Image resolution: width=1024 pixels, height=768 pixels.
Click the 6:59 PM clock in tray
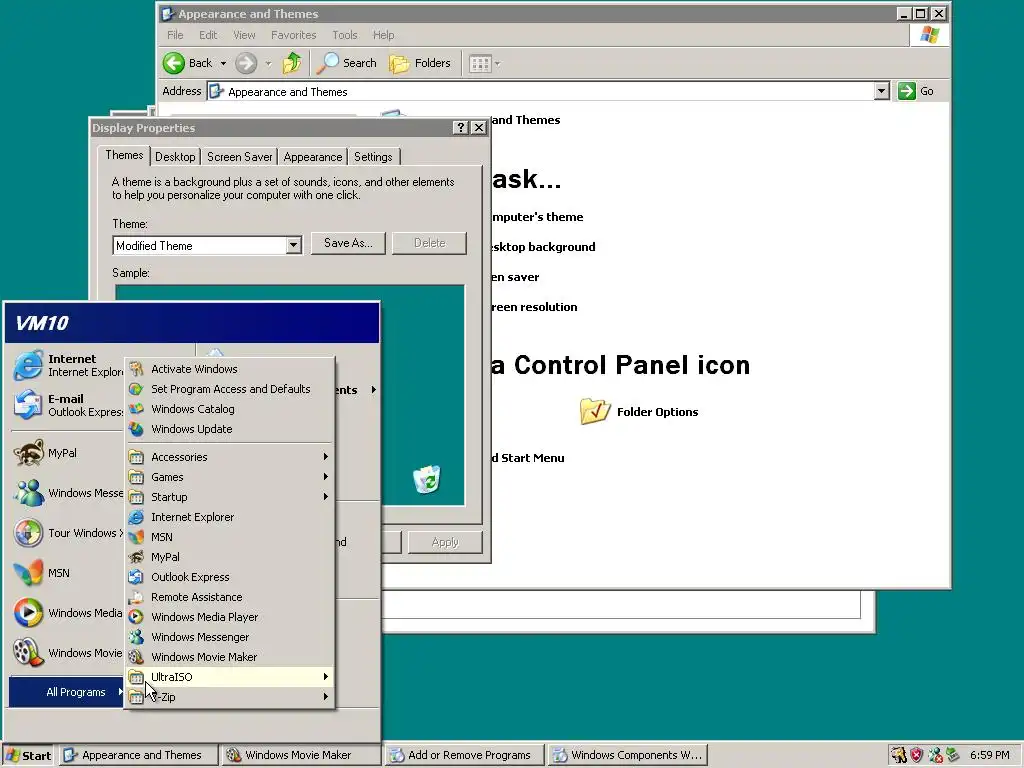989,756
